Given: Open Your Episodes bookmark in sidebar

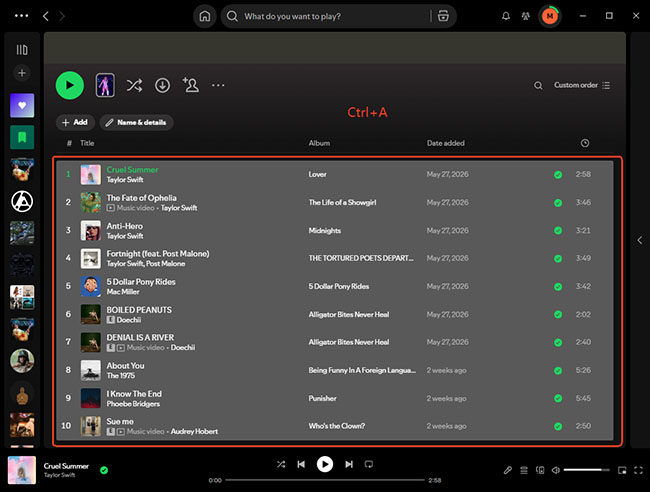Looking at the screenshot, I should (22, 137).
